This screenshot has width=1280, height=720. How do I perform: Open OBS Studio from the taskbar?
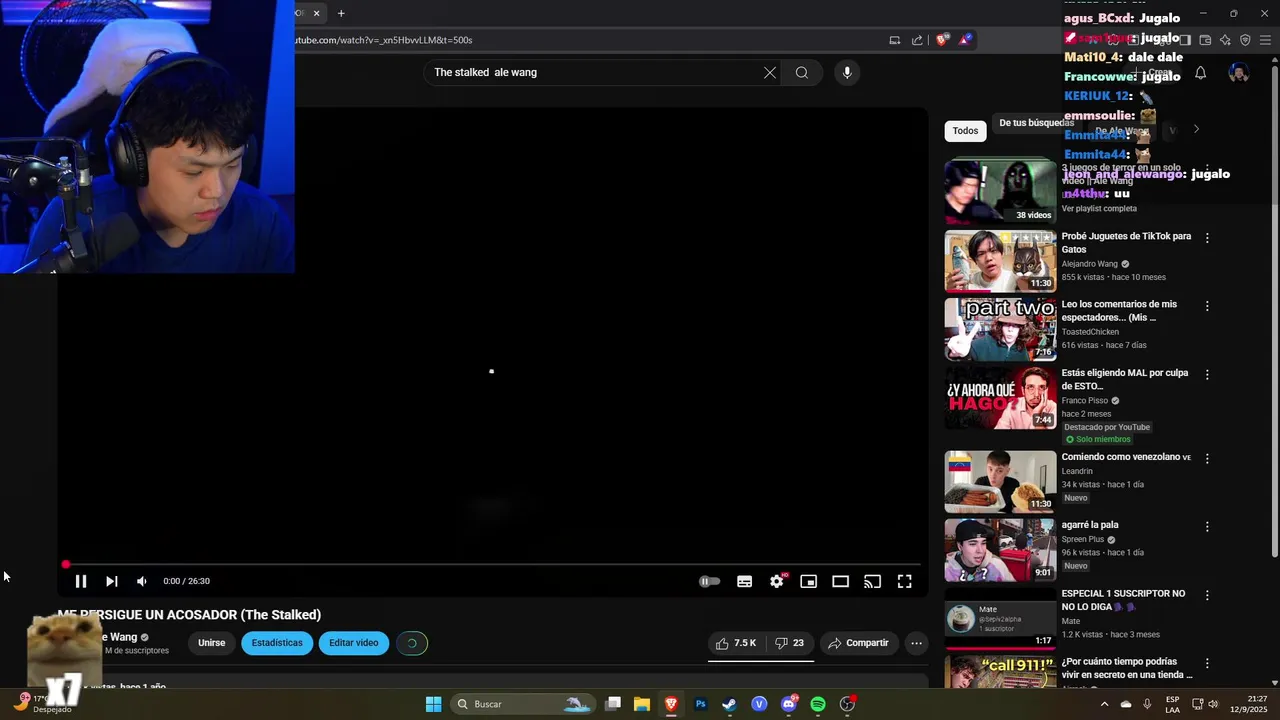pos(847,704)
